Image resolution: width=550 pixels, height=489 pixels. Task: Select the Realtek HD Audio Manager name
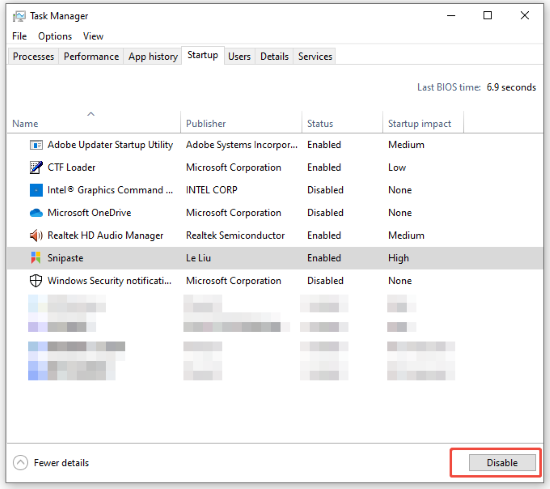(105, 235)
